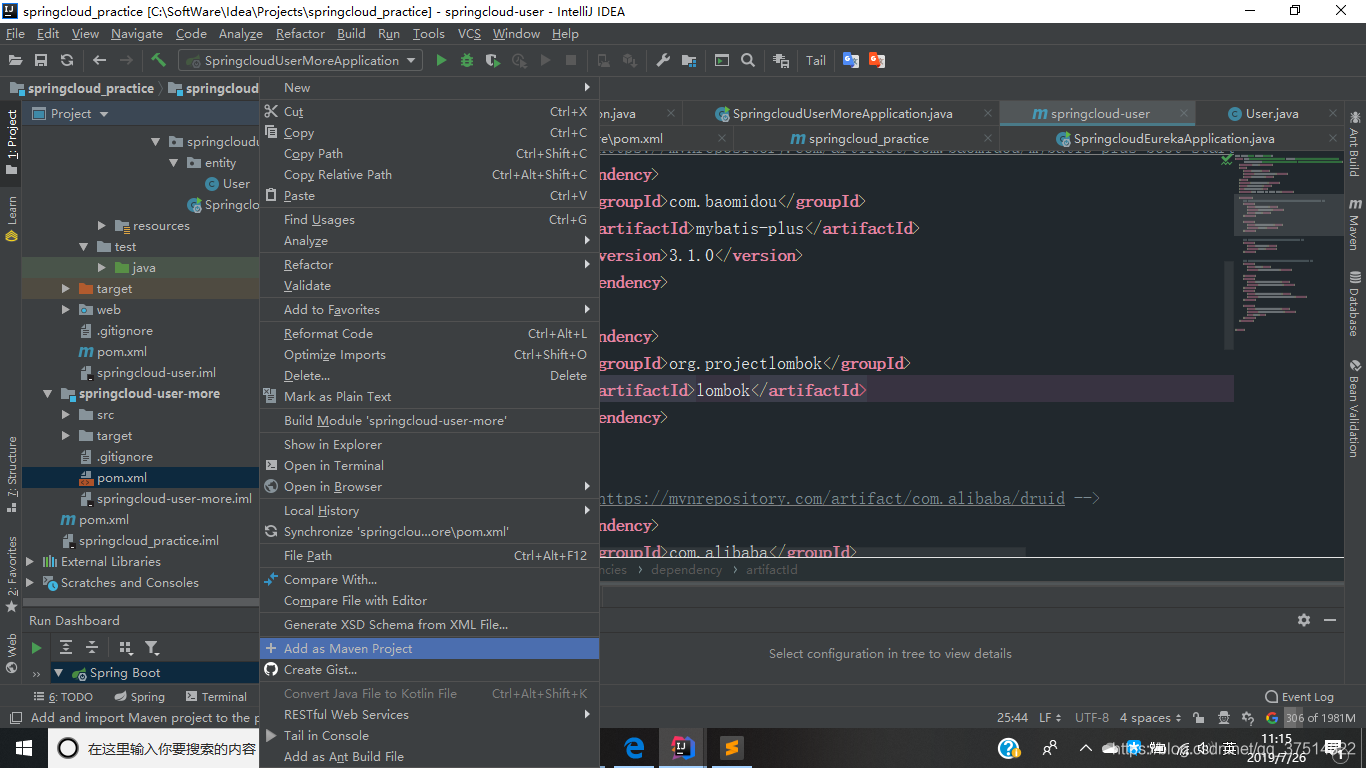Collapse all in Run Dashboard
Image resolution: width=1366 pixels, height=768 pixels.
(92, 648)
